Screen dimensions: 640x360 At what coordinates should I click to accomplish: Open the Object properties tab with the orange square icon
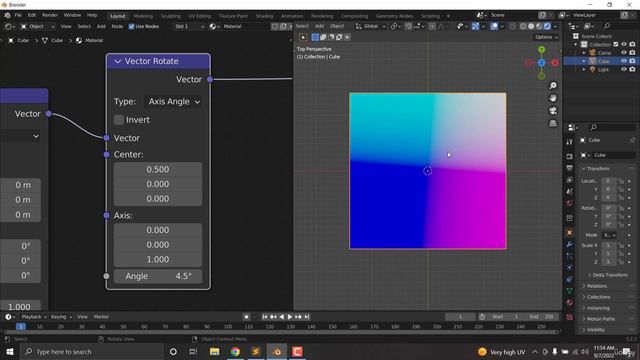[569, 233]
